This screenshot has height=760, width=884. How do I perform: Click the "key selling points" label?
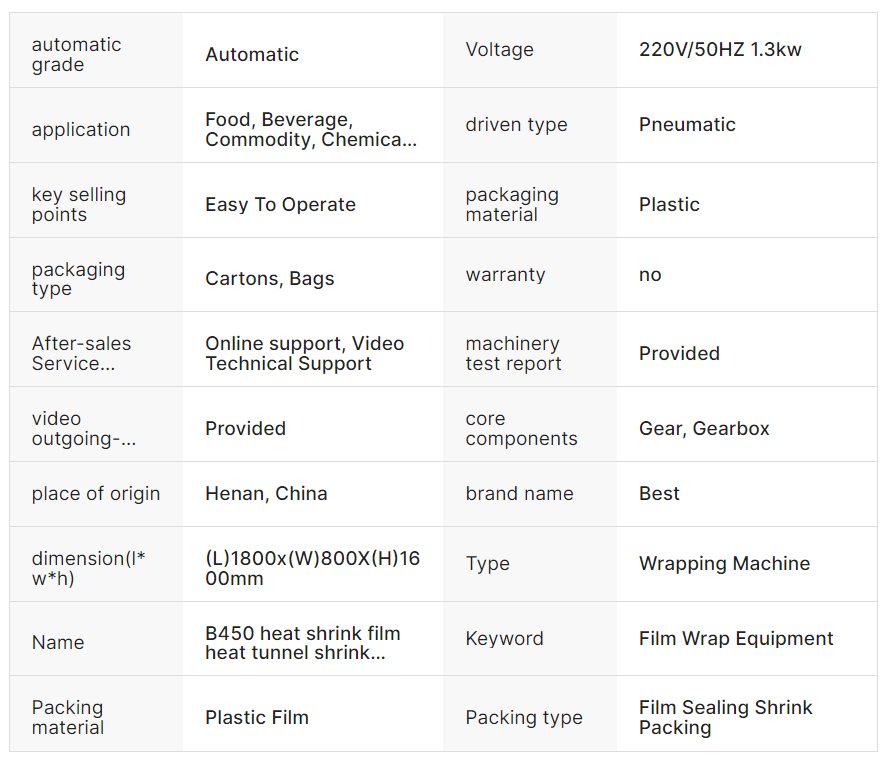pos(79,205)
